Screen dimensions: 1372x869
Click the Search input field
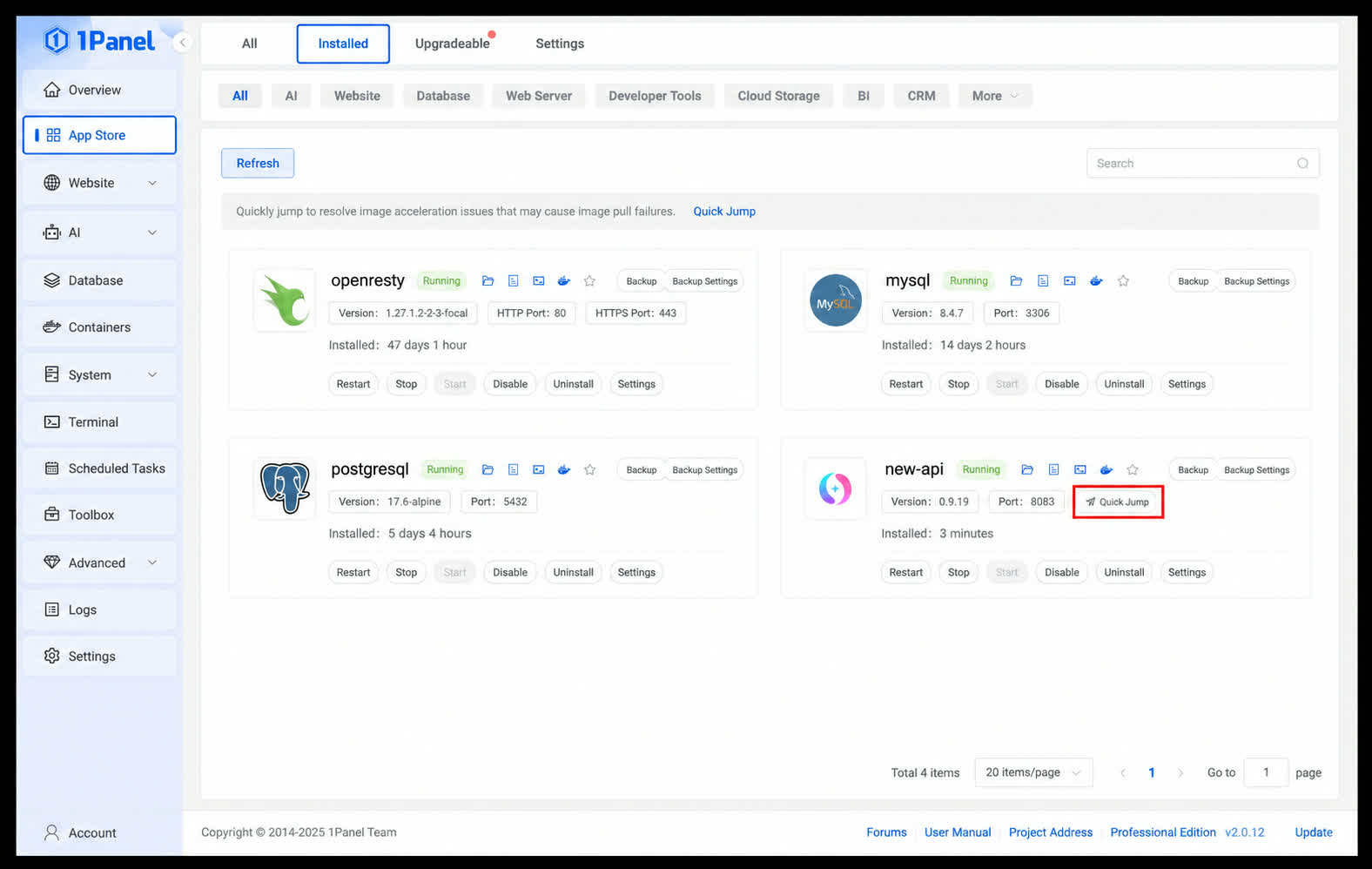pyautogui.click(x=1202, y=164)
